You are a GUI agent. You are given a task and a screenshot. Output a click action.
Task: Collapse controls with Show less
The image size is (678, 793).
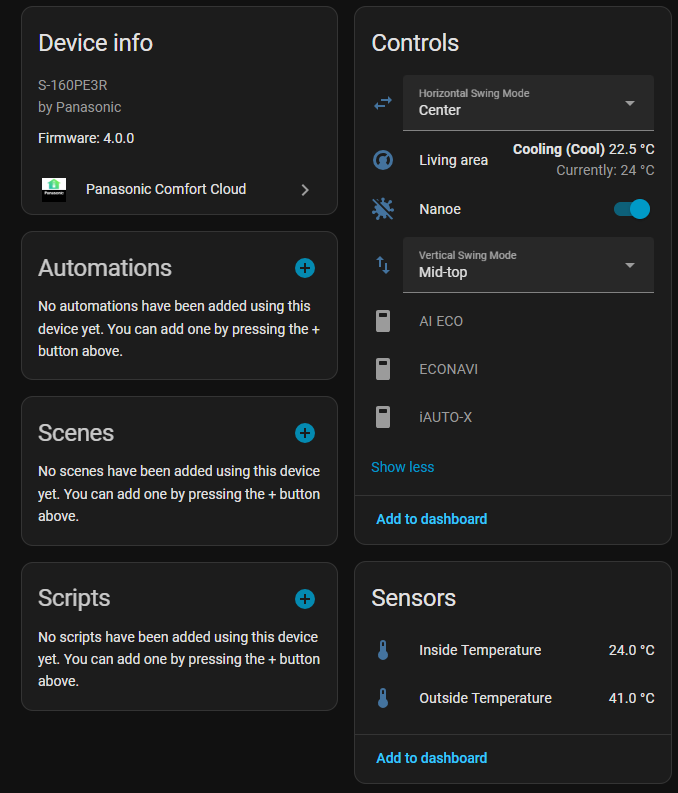pos(402,467)
